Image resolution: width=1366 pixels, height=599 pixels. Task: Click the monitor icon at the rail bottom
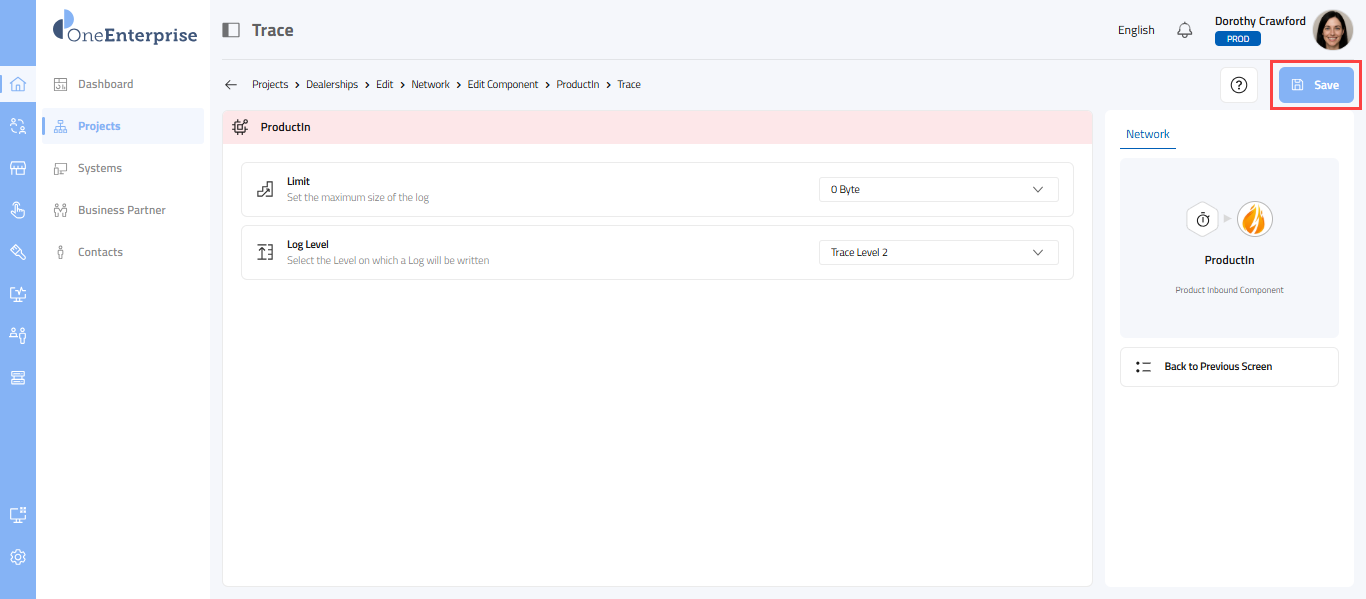pyautogui.click(x=17, y=515)
